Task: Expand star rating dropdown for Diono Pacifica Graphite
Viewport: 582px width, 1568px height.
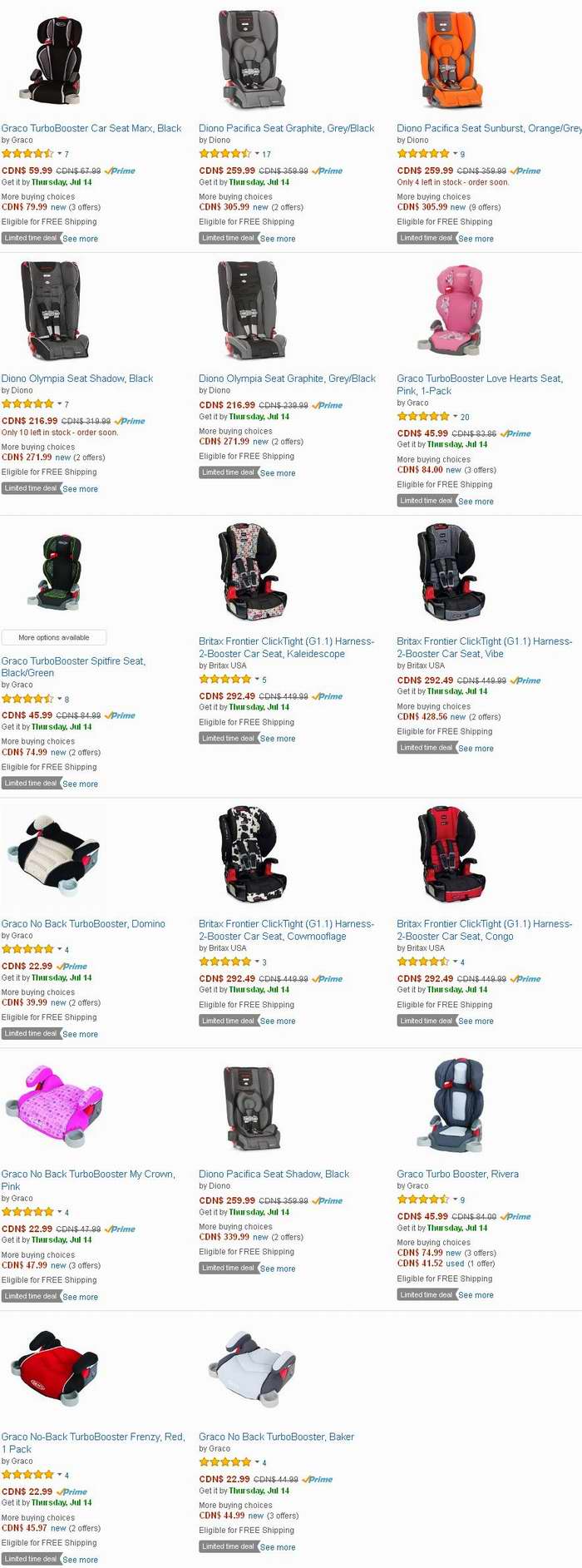Action: 257,154
